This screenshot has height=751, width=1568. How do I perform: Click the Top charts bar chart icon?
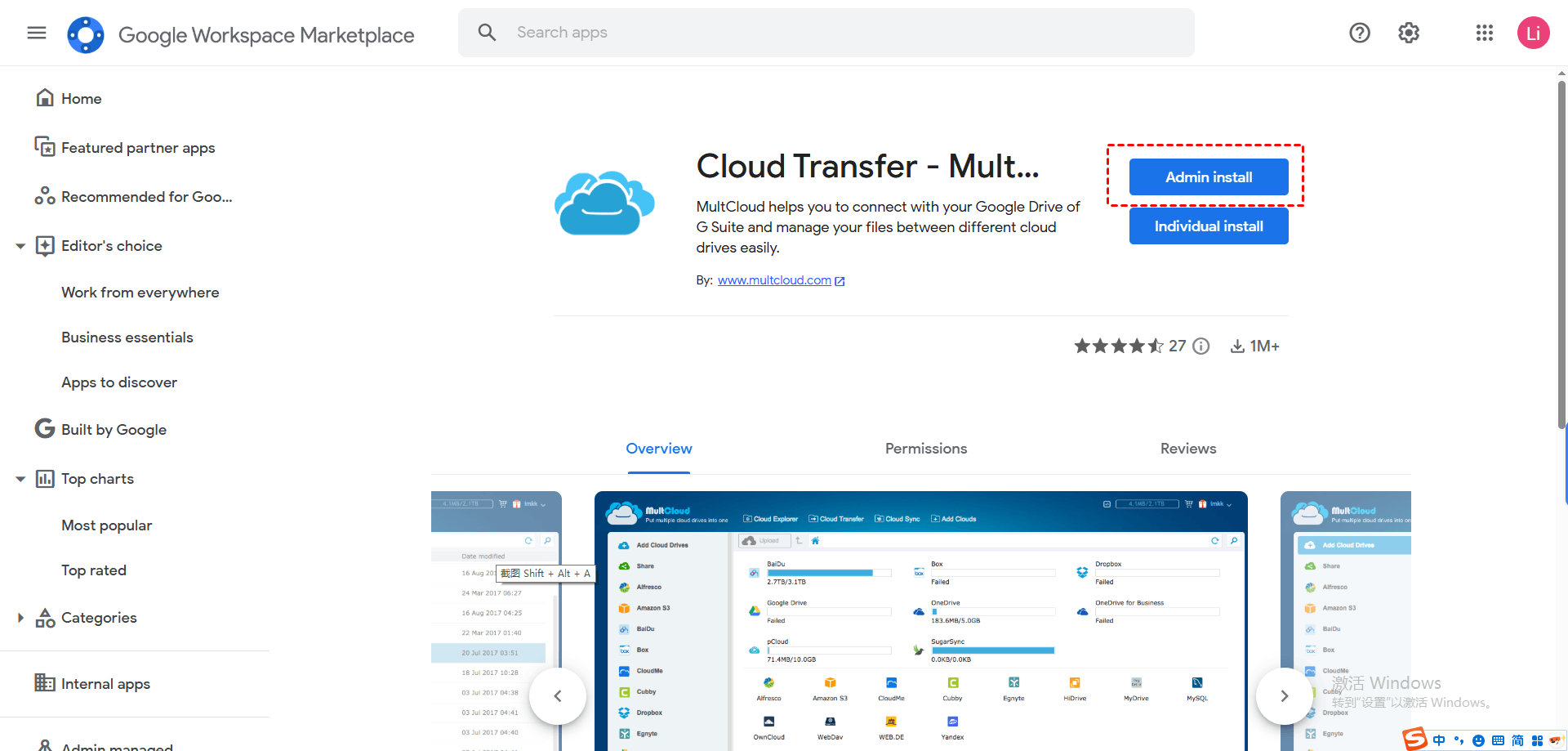(45, 479)
